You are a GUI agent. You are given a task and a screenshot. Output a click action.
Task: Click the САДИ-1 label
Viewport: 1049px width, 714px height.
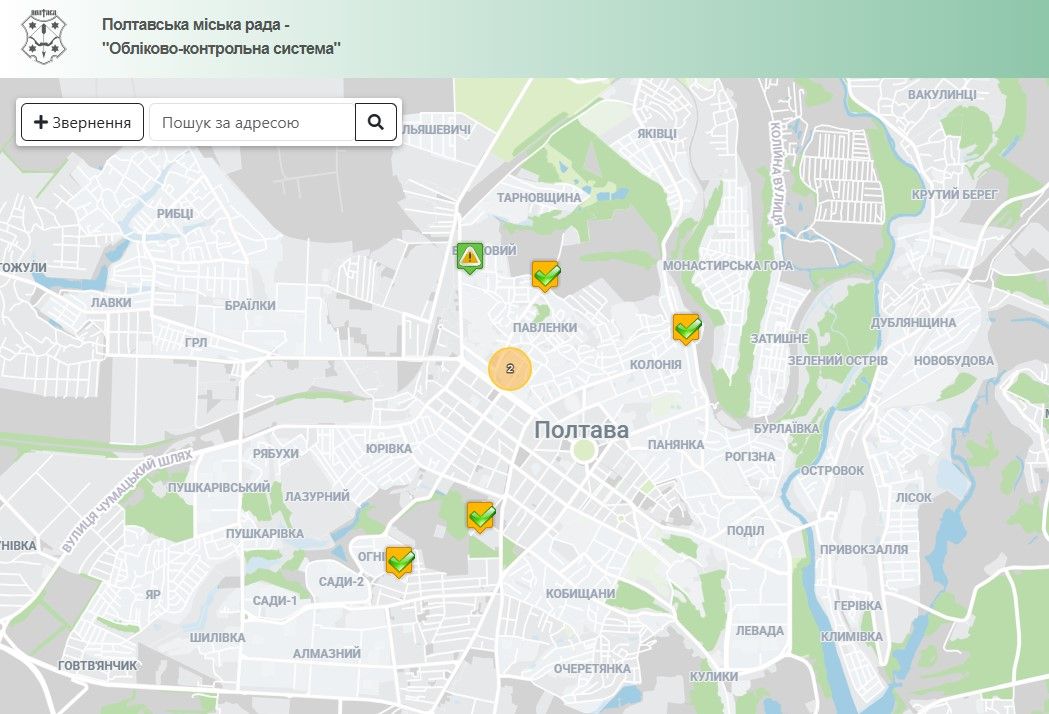point(274,601)
